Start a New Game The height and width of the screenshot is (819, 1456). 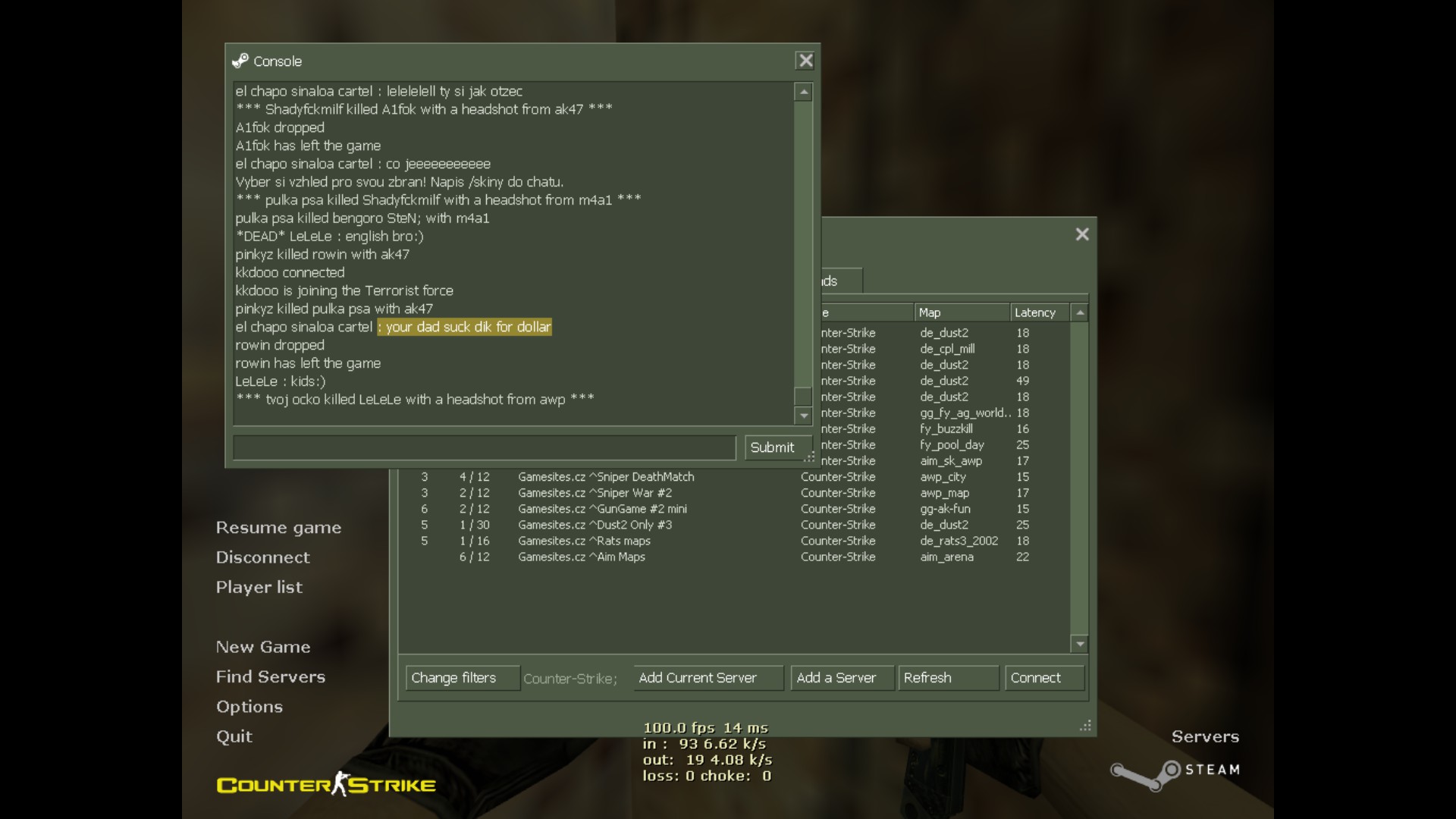click(263, 647)
